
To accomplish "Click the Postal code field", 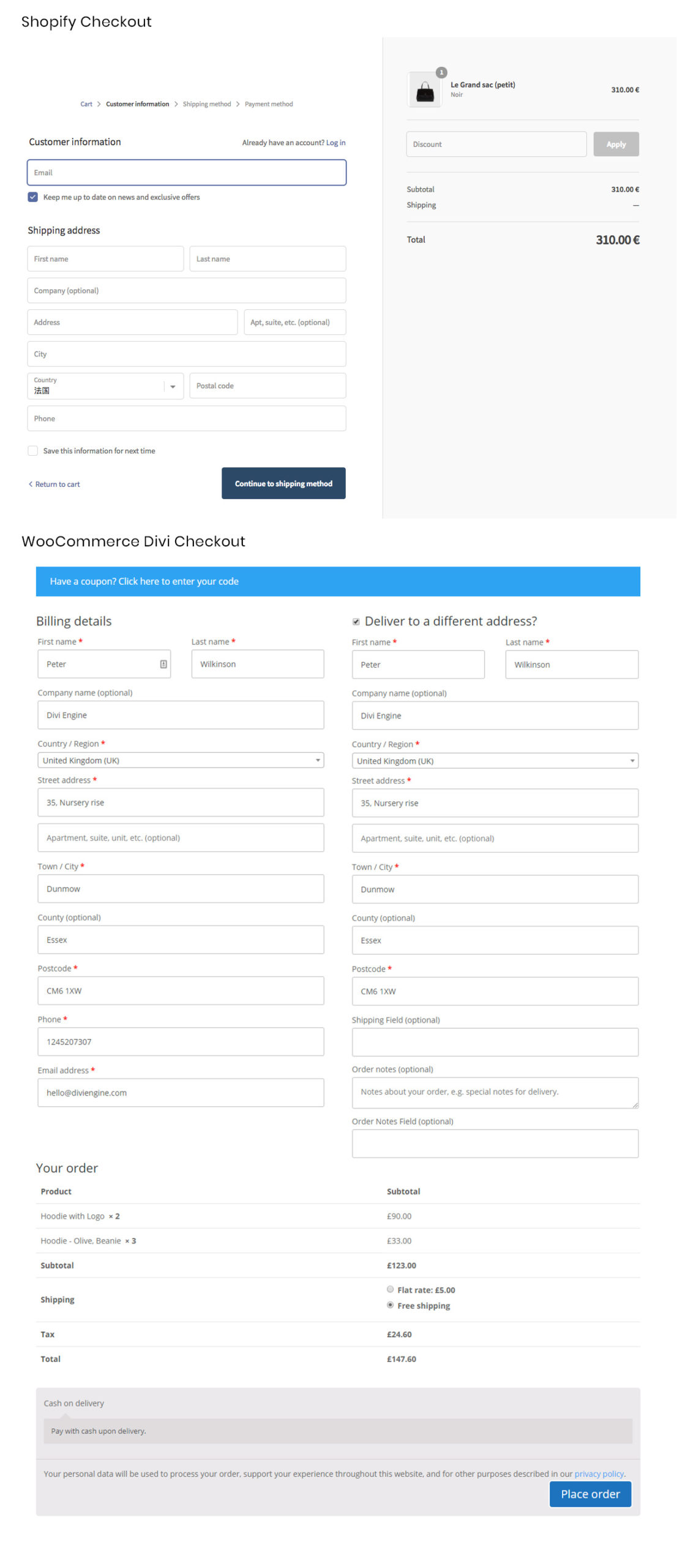I will [267, 386].
